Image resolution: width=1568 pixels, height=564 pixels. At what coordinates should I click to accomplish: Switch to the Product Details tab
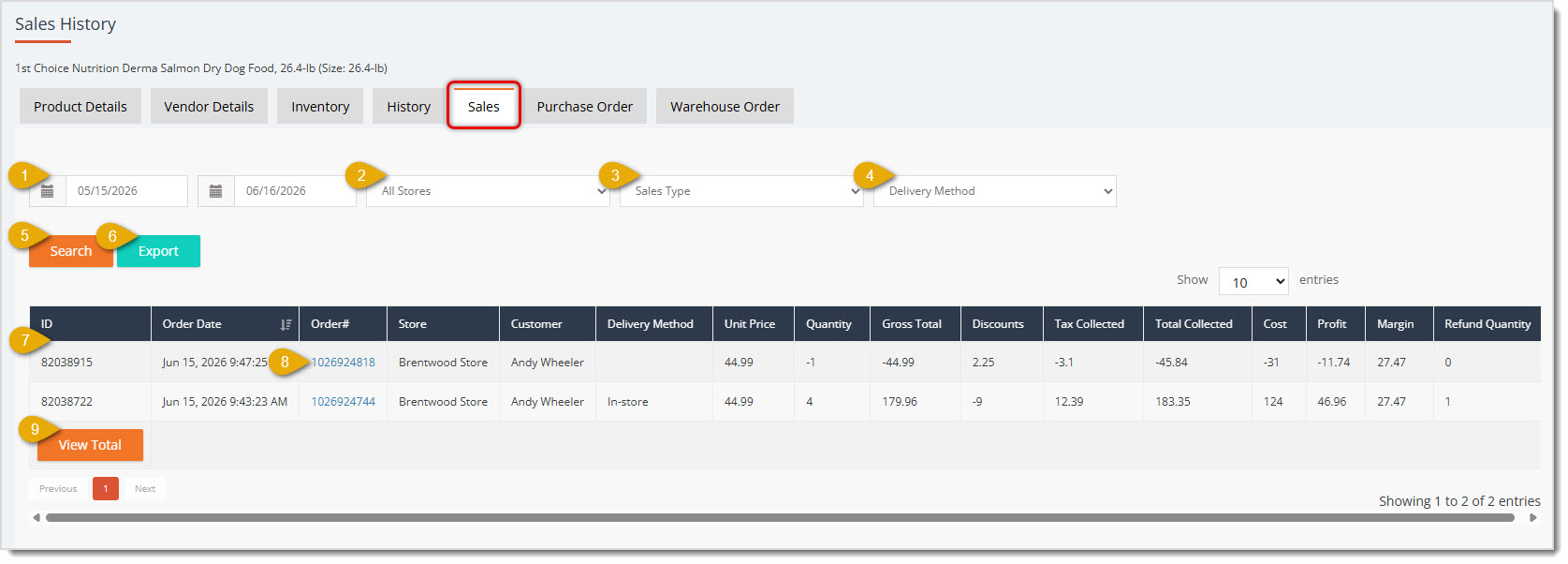[81, 107]
